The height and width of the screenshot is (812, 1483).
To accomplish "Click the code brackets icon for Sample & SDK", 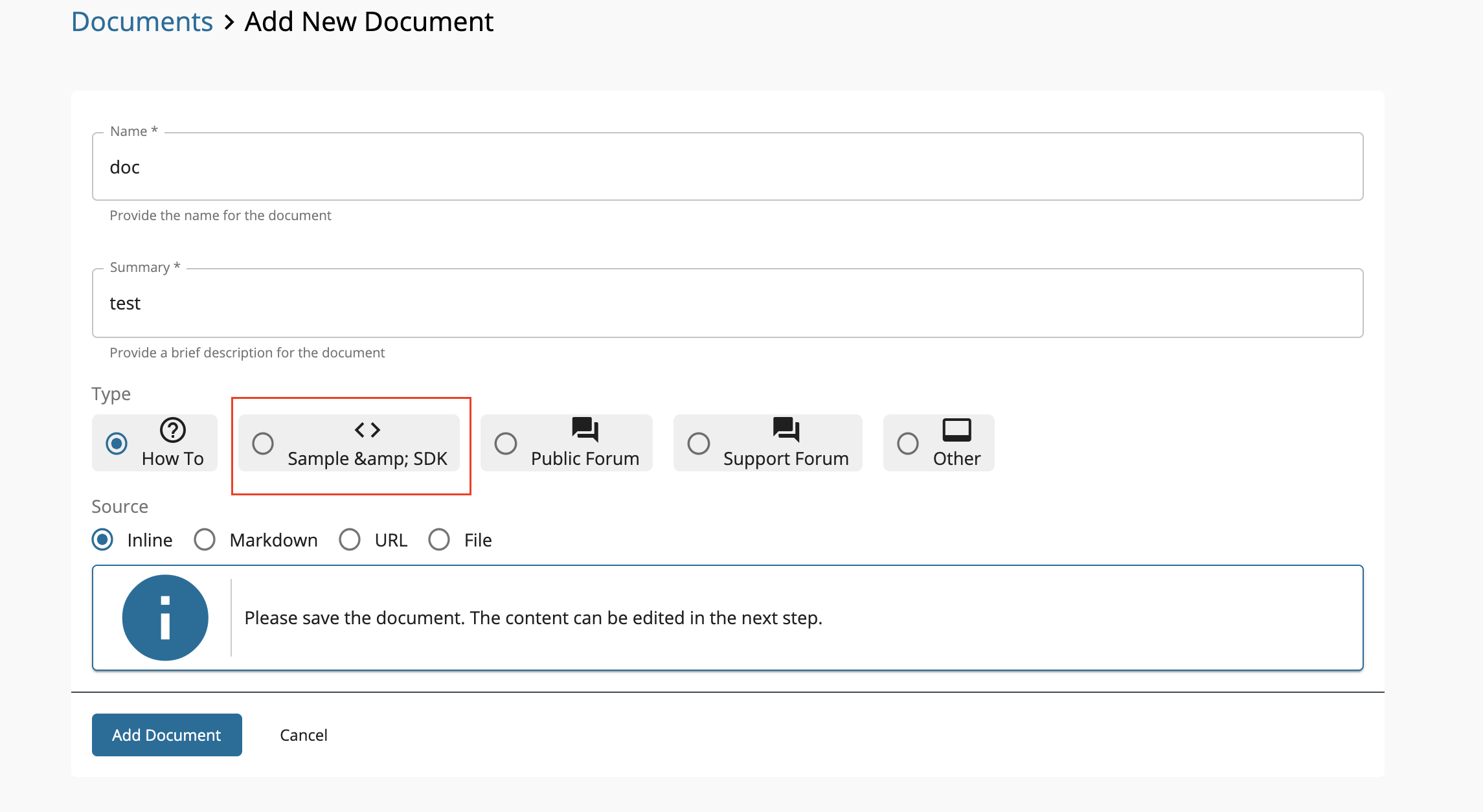I will 367,429.
